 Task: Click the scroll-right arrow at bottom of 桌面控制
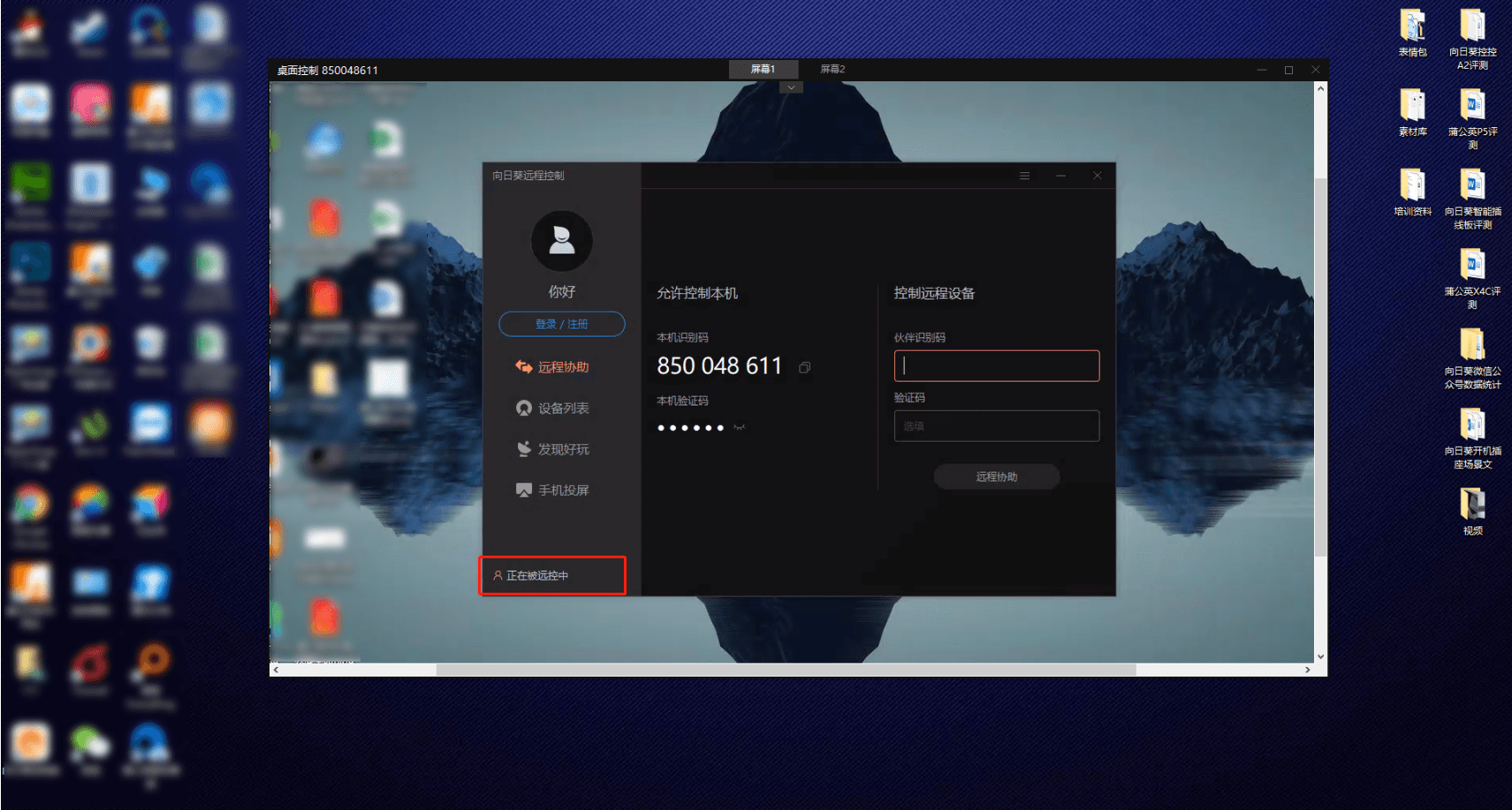[x=1308, y=670]
